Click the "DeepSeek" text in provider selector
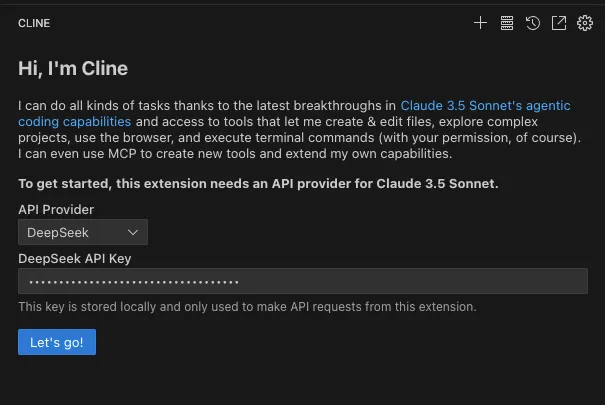Viewport: 605px width, 405px height. (58, 232)
